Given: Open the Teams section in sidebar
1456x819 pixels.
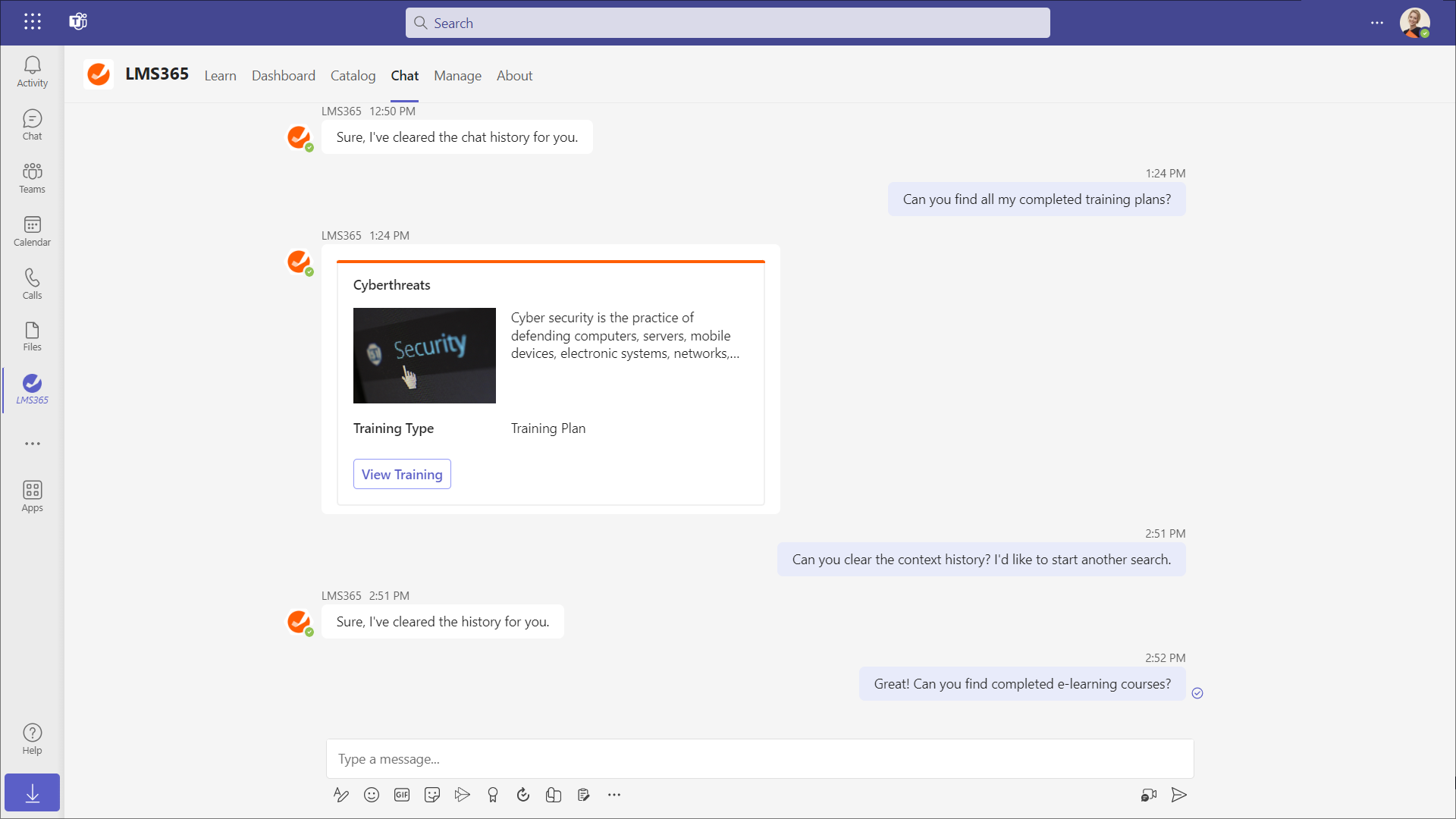Looking at the screenshot, I should (x=32, y=178).
